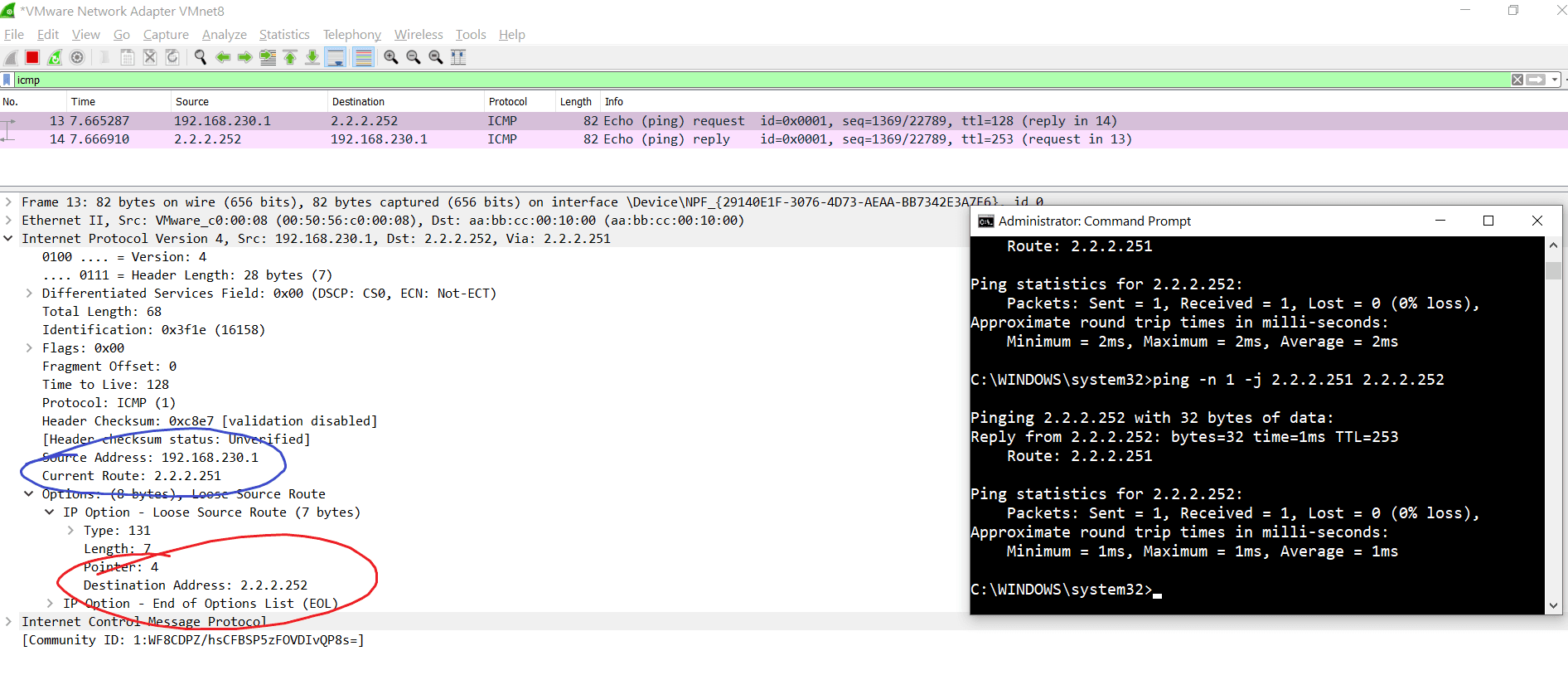
Task: Go forward to next packet arrow
Action: tap(245, 57)
